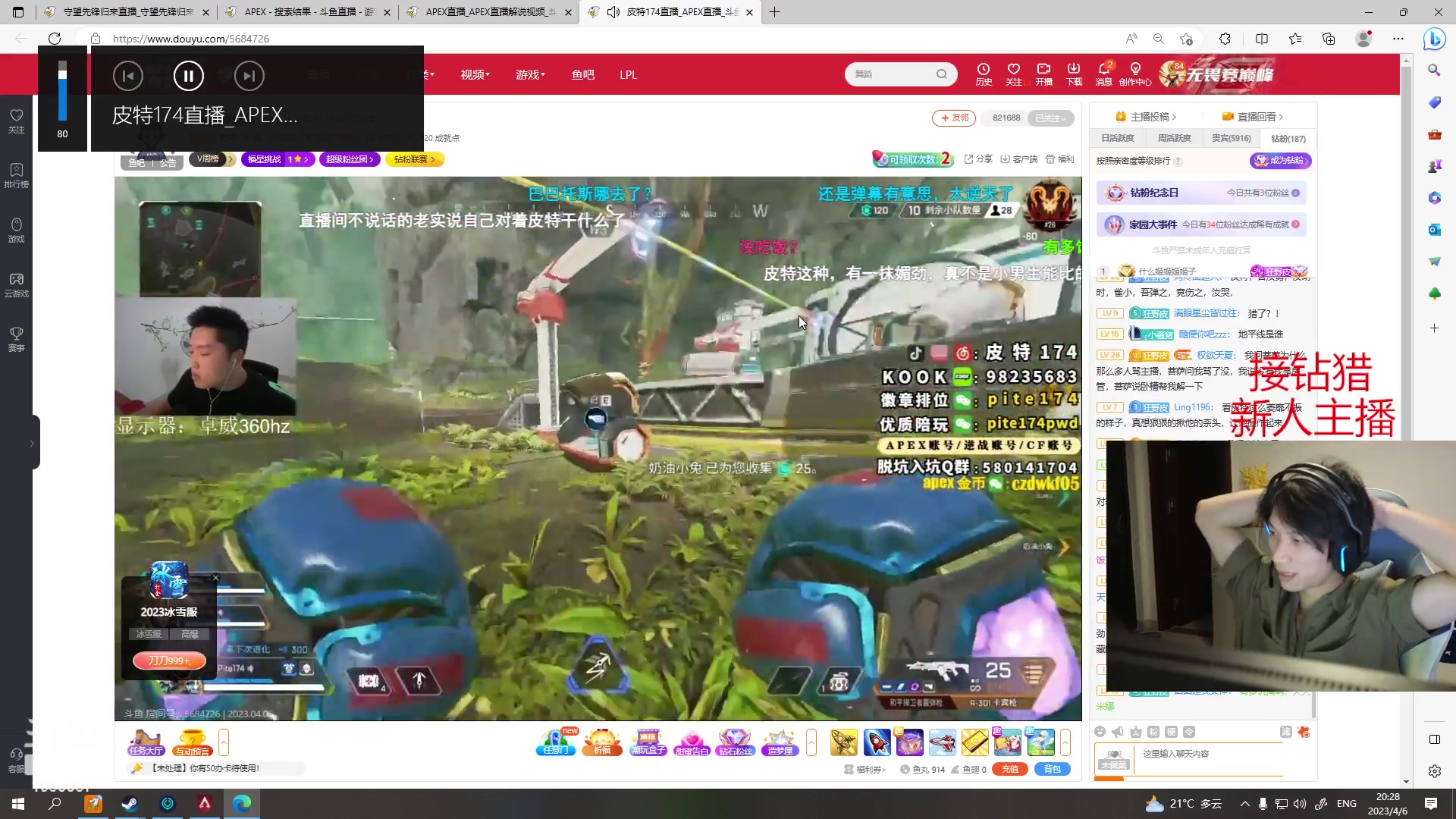This screenshot has width=1456, height=819.
Task: Go to 鱼吧 in top navigation
Action: (582, 74)
